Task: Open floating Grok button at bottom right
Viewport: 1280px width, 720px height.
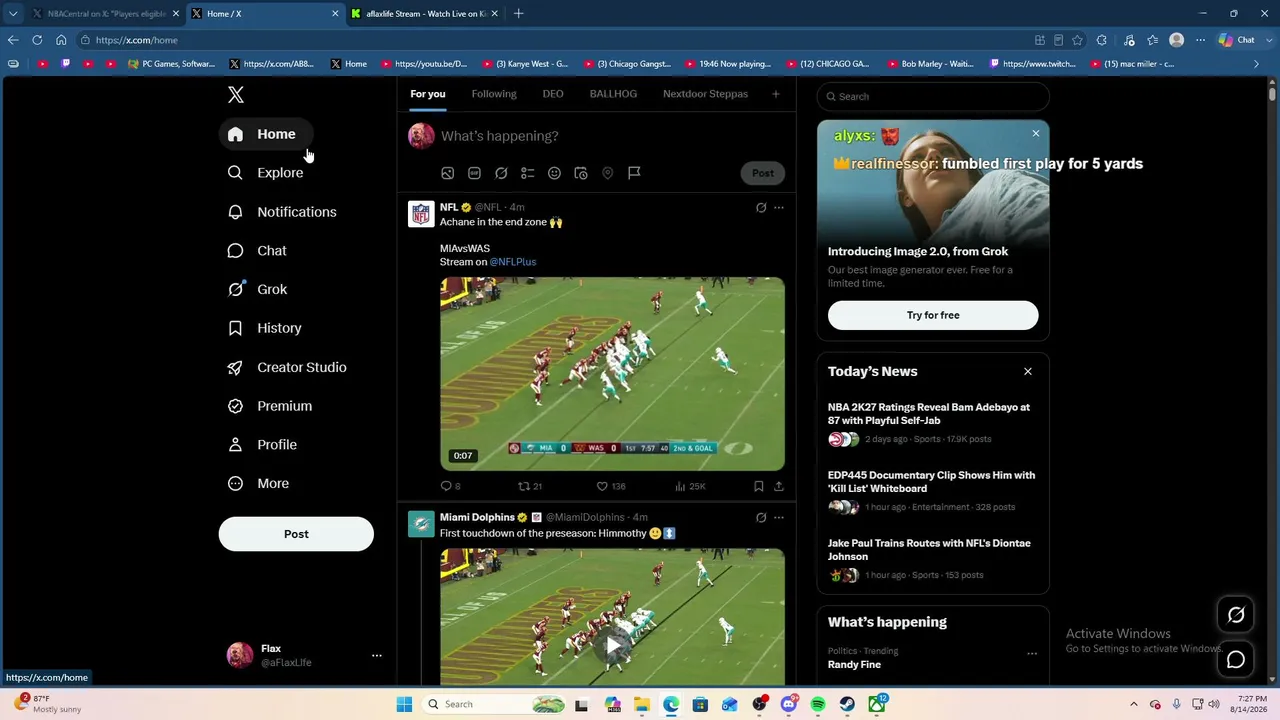Action: coord(1236,615)
